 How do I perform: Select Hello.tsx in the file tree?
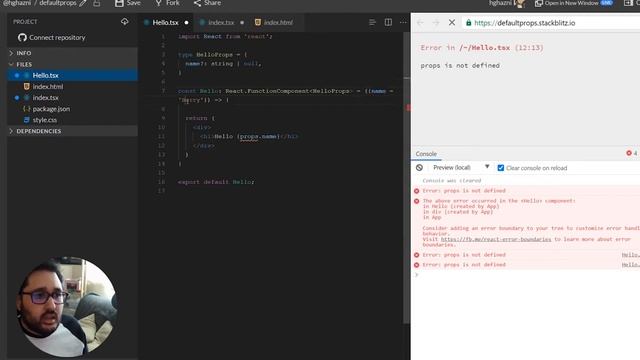tap(73, 76)
